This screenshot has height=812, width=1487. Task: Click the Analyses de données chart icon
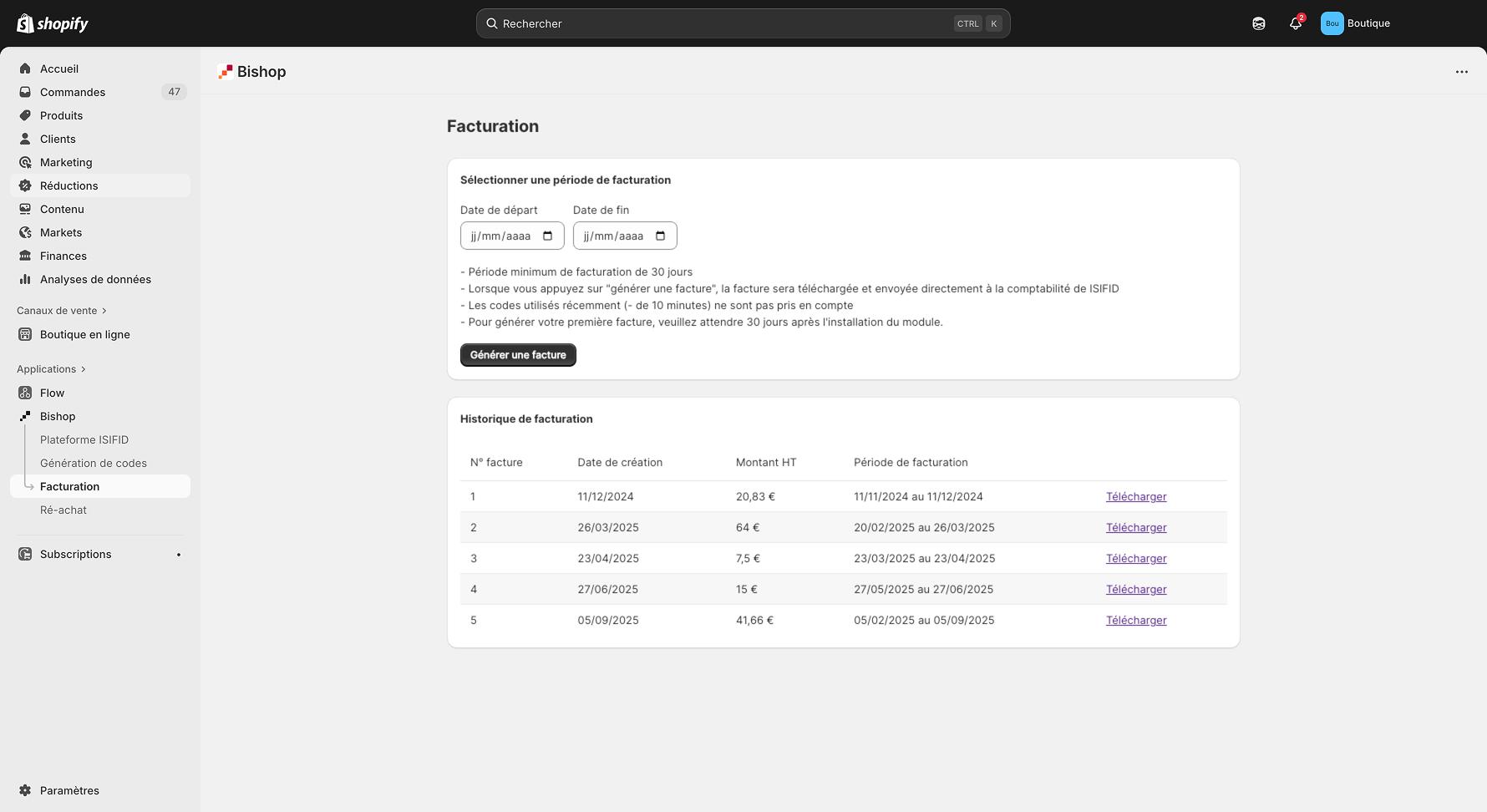point(25,279)
